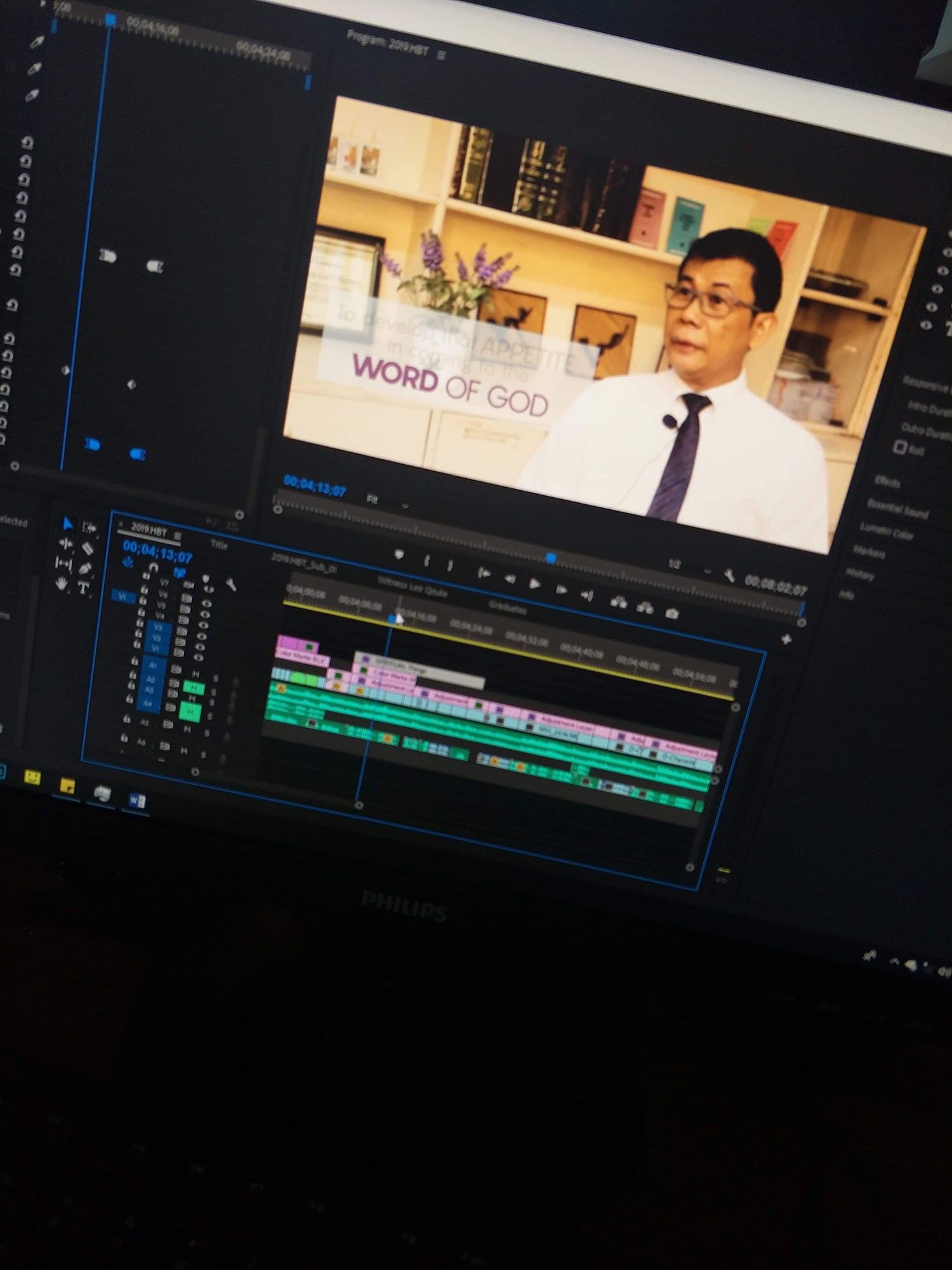Select the Selection arrow tool
Image resolution: width=952 pixels, height=1270 pixels.
(x=67, y=524)
